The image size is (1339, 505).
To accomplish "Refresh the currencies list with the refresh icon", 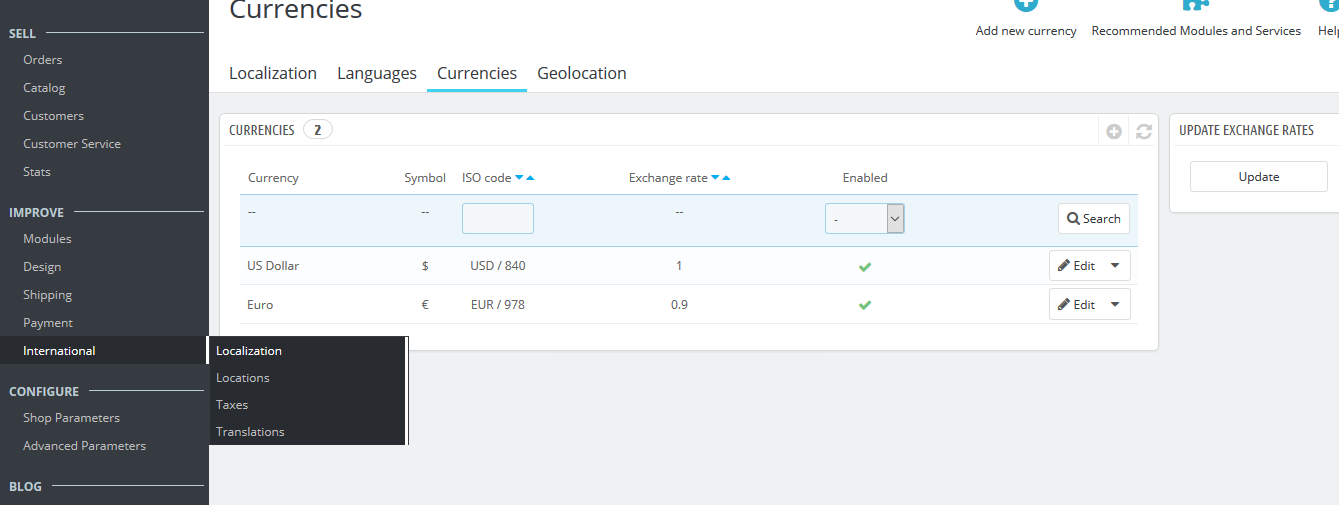I will [x=1144, y=132].
